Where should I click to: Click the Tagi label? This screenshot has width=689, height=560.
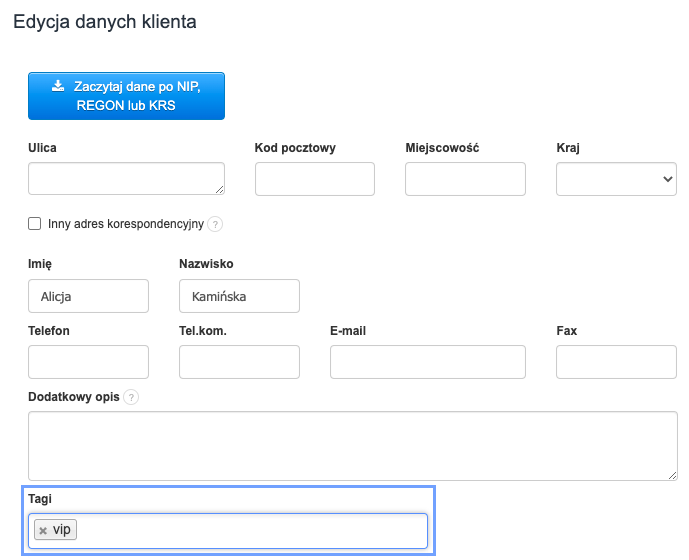[x=40, y=499]
